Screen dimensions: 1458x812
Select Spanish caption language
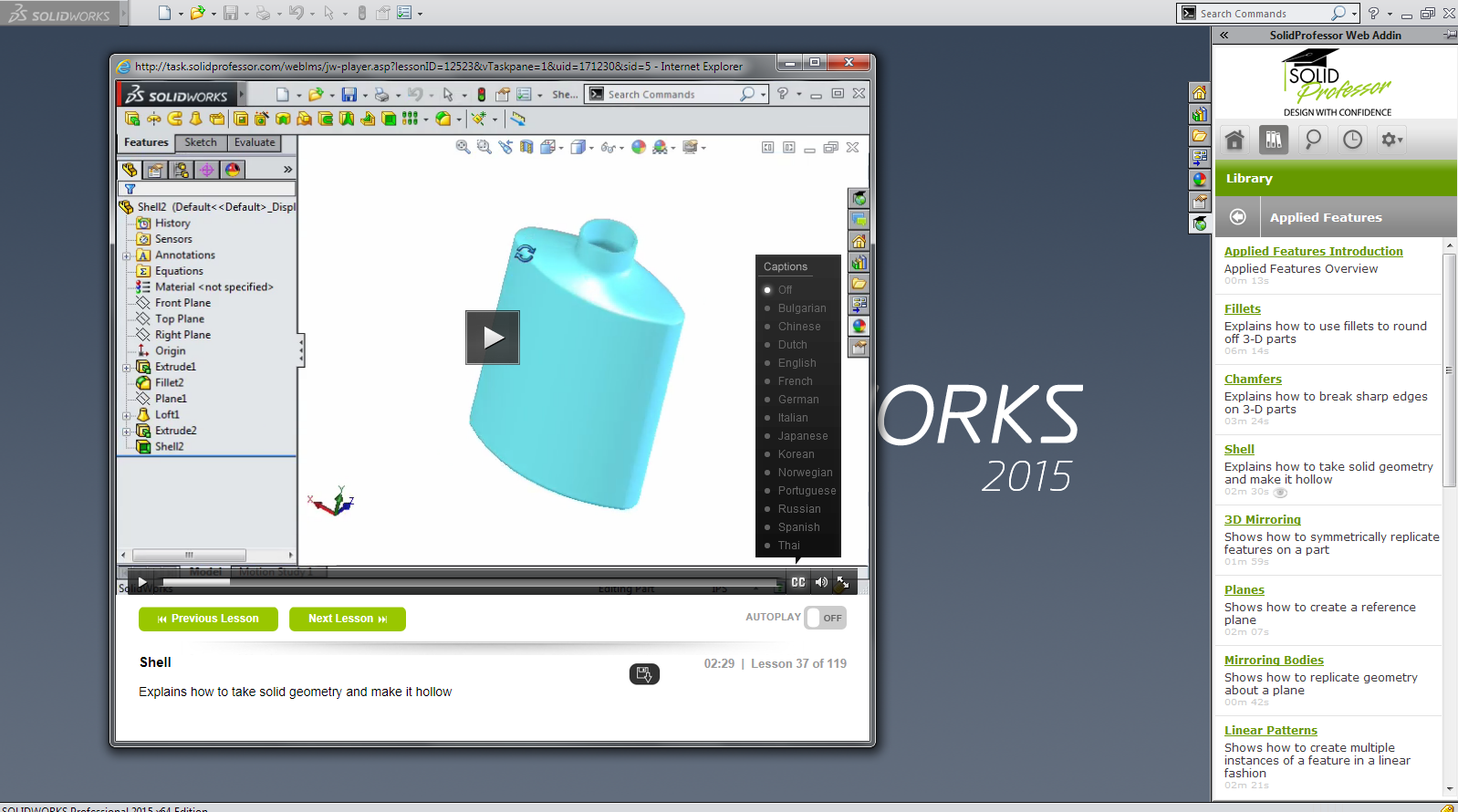(x=798, y=527)
